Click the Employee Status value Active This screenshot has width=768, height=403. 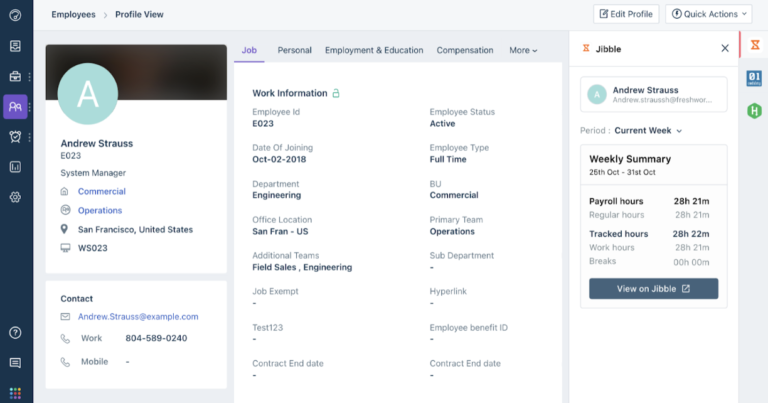point(442,124)
